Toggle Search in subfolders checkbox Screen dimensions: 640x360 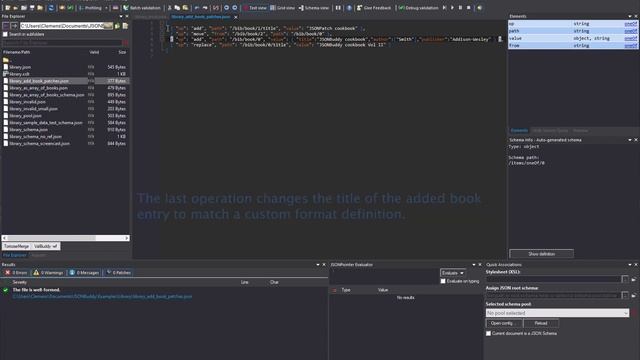[5, 34]
